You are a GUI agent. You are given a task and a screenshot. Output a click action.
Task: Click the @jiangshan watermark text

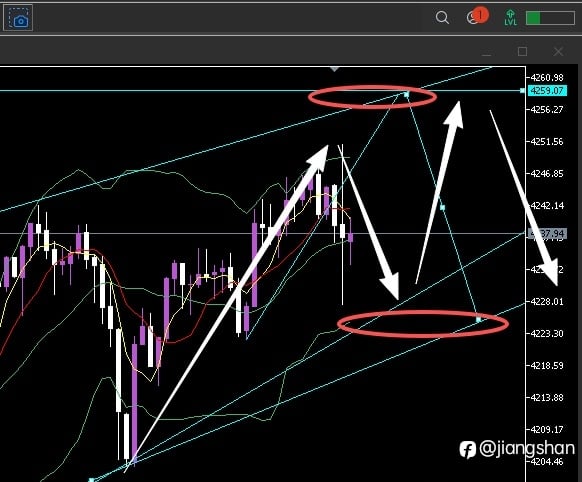[x=527, y=449]
